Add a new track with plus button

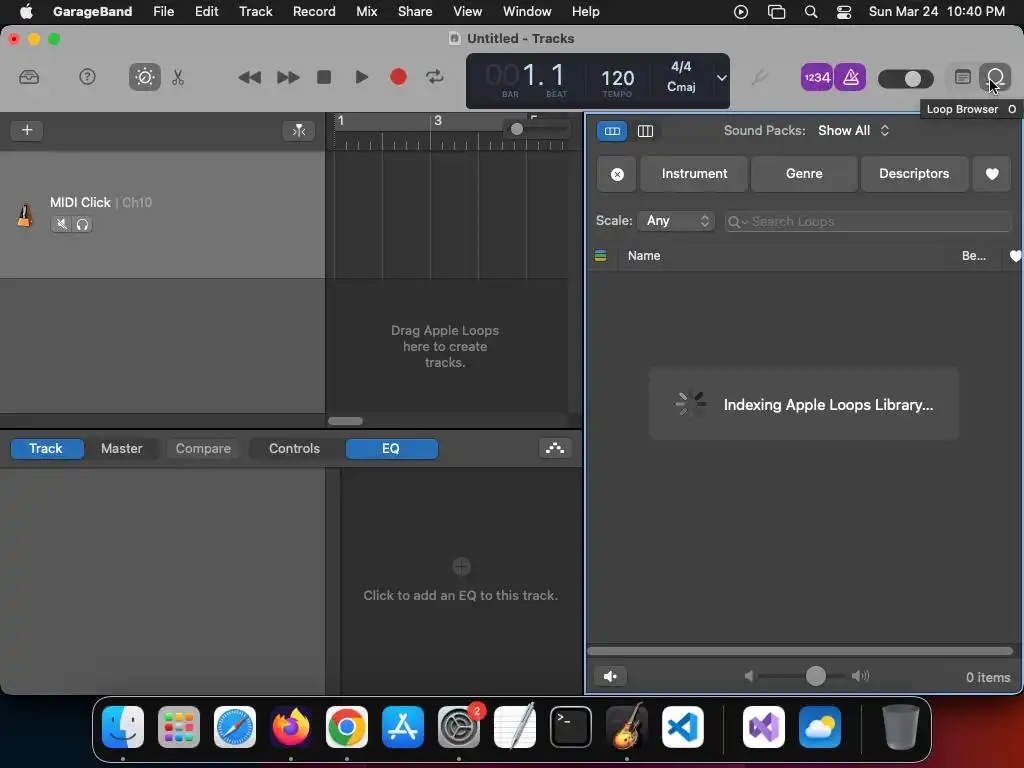click(27, 130)
